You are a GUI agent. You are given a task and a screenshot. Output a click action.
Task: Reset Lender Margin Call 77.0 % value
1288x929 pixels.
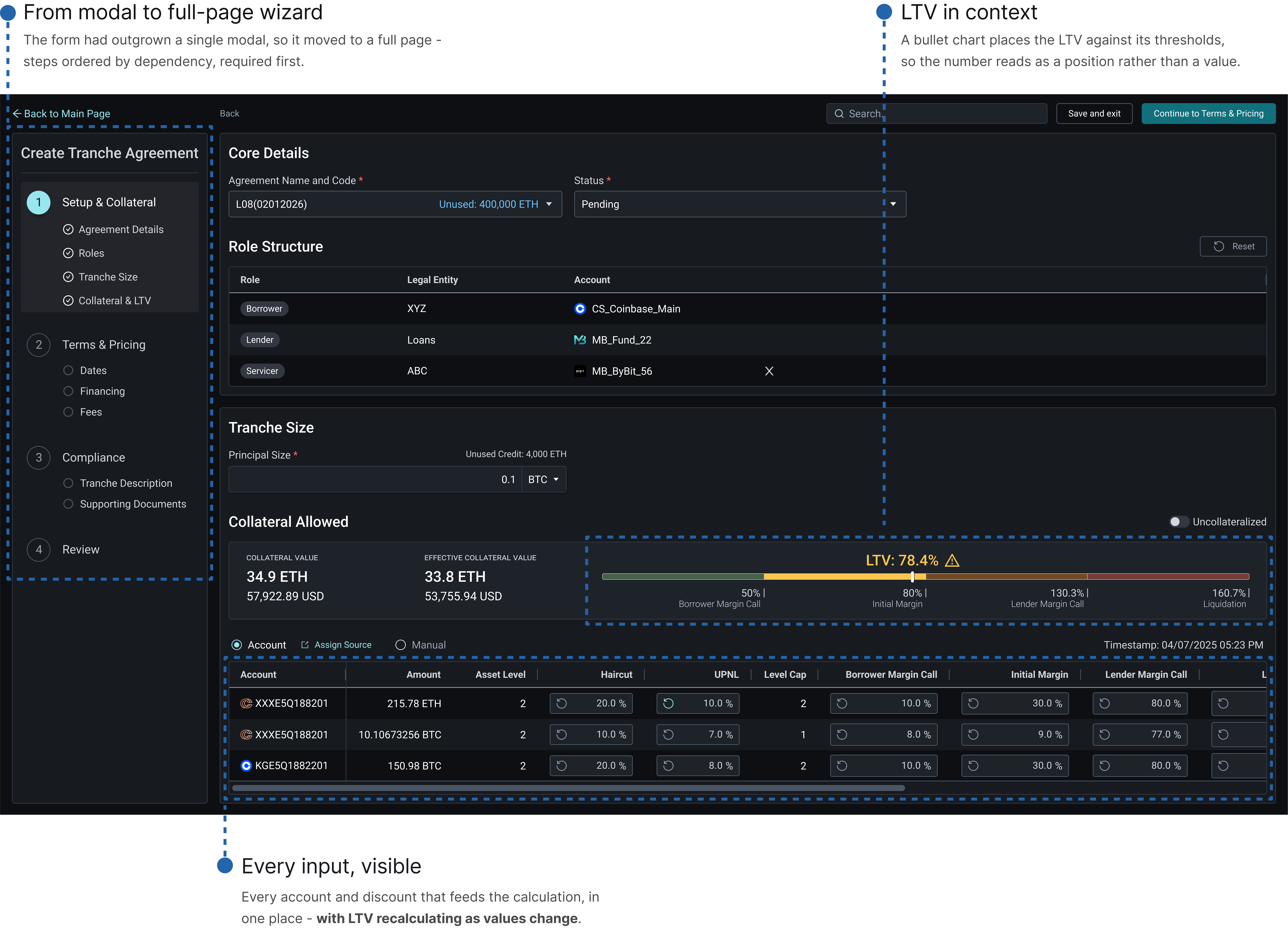[x=1105, y=735]
